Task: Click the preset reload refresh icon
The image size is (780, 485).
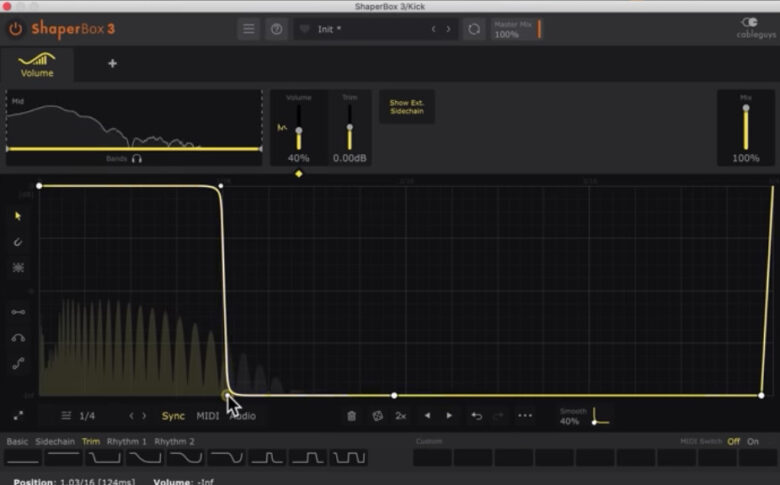Action: (474, 29)
